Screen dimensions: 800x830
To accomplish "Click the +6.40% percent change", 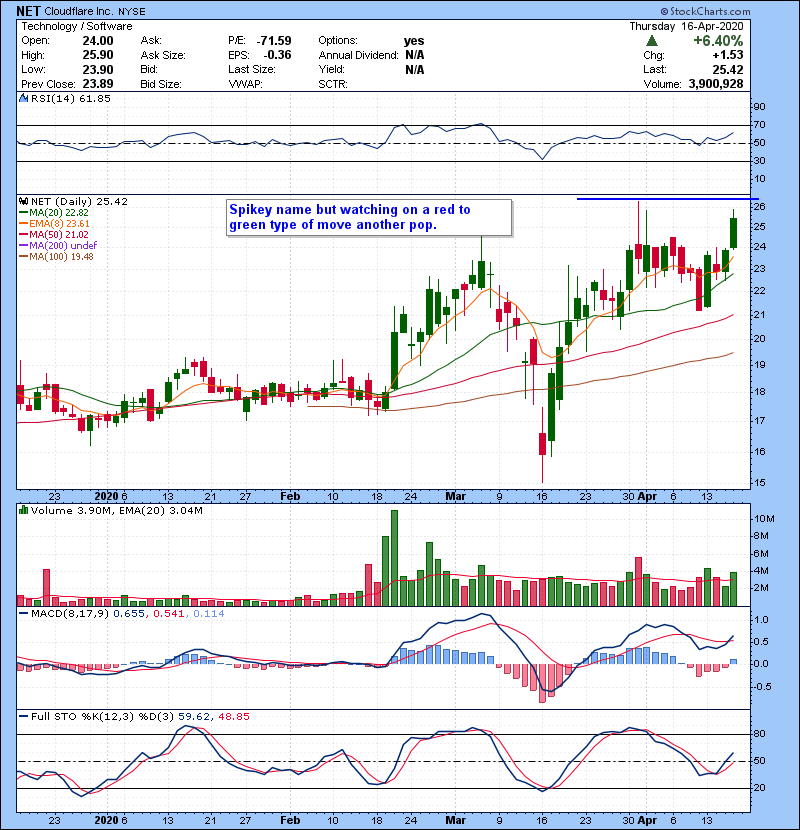I will pos(718,41).
